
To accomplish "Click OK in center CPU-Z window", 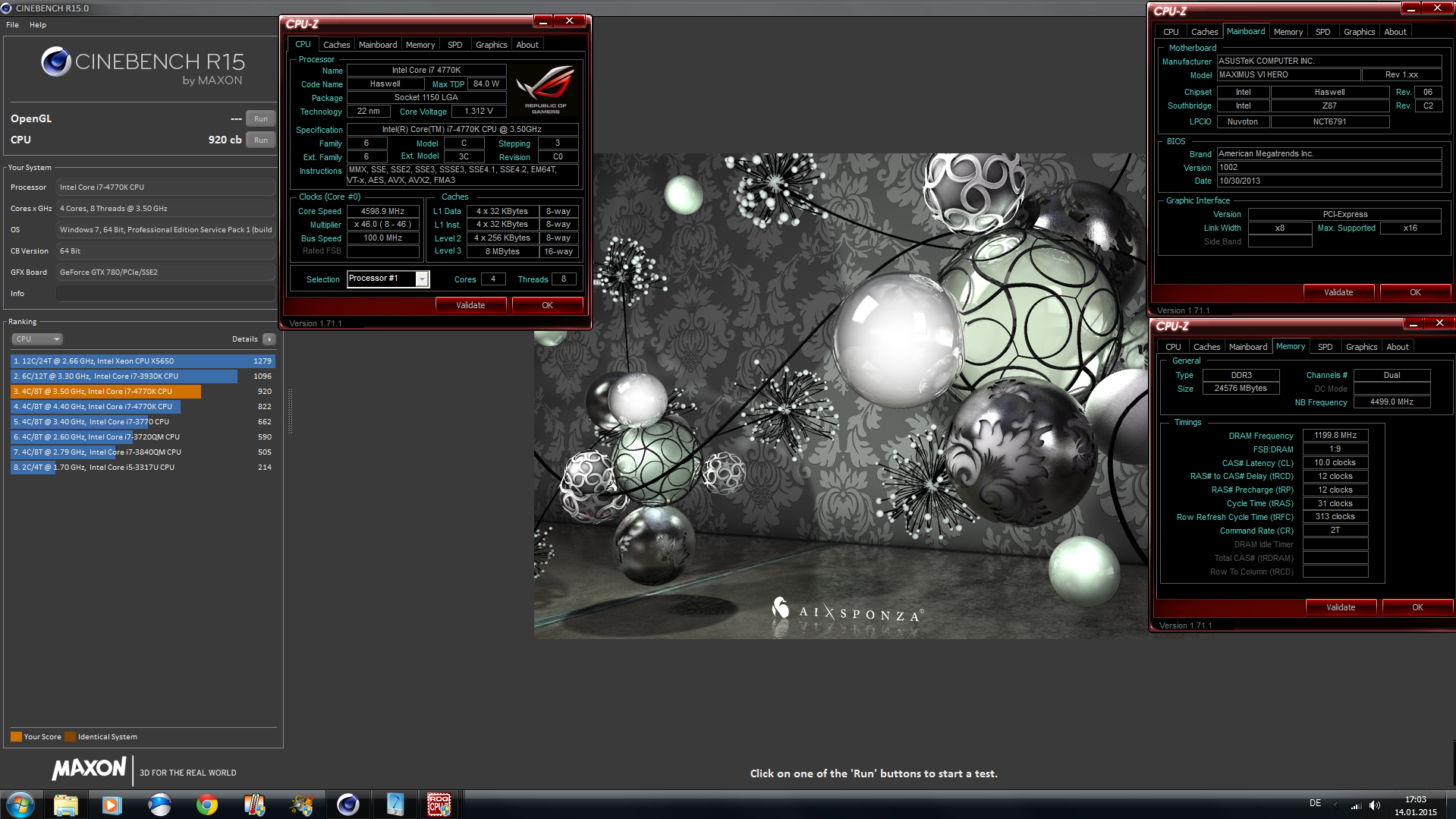I will 547,305.
